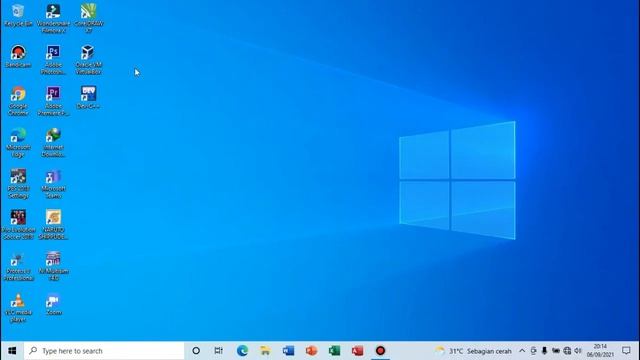Select the Zoom desktop shortcut

pyautogui.click(x=53, y=304)
